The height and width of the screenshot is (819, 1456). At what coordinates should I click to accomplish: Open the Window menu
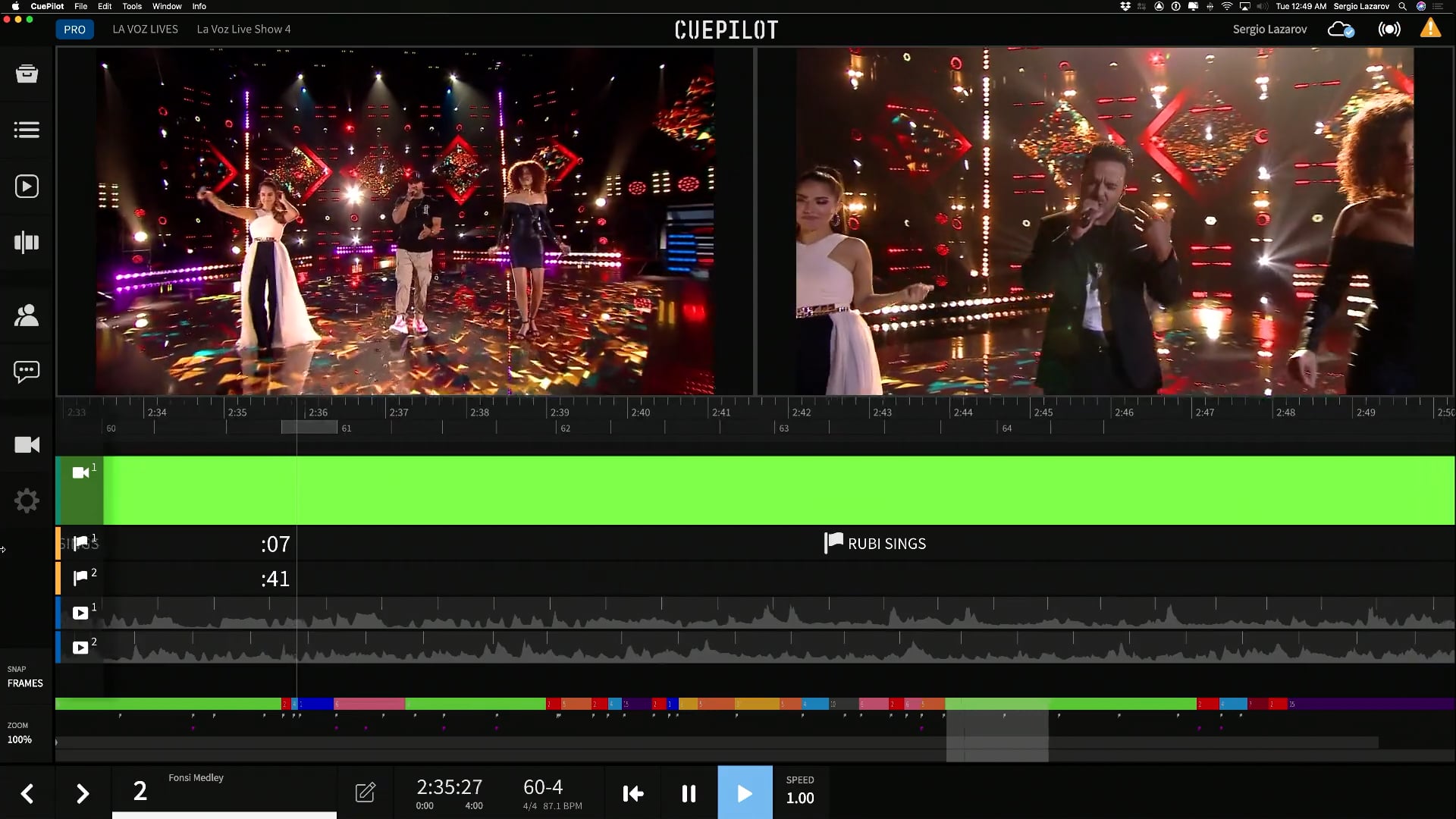click(167, 6)
